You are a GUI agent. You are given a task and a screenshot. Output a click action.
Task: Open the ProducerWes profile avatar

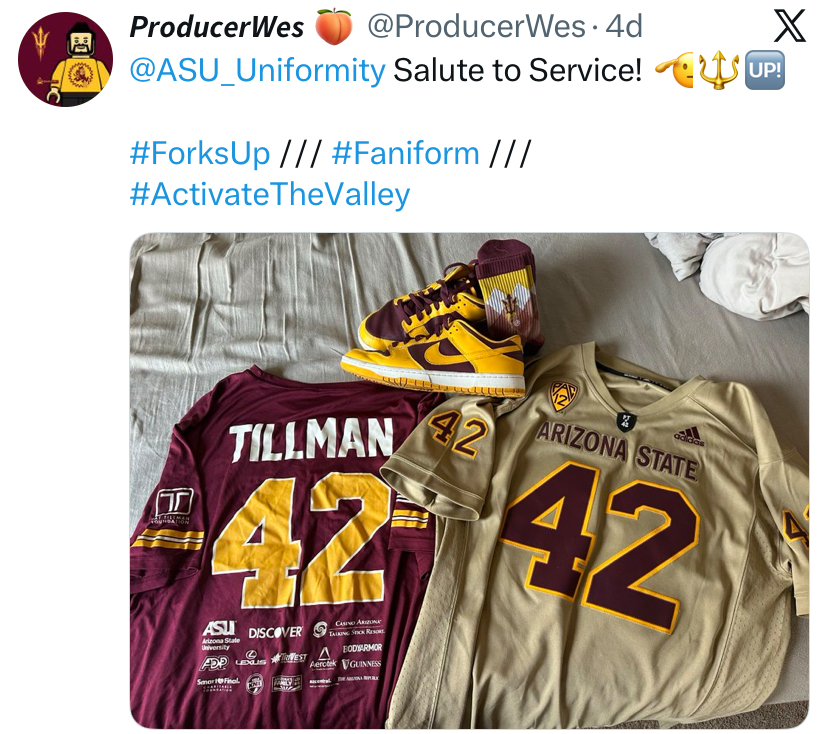(66, 59)
